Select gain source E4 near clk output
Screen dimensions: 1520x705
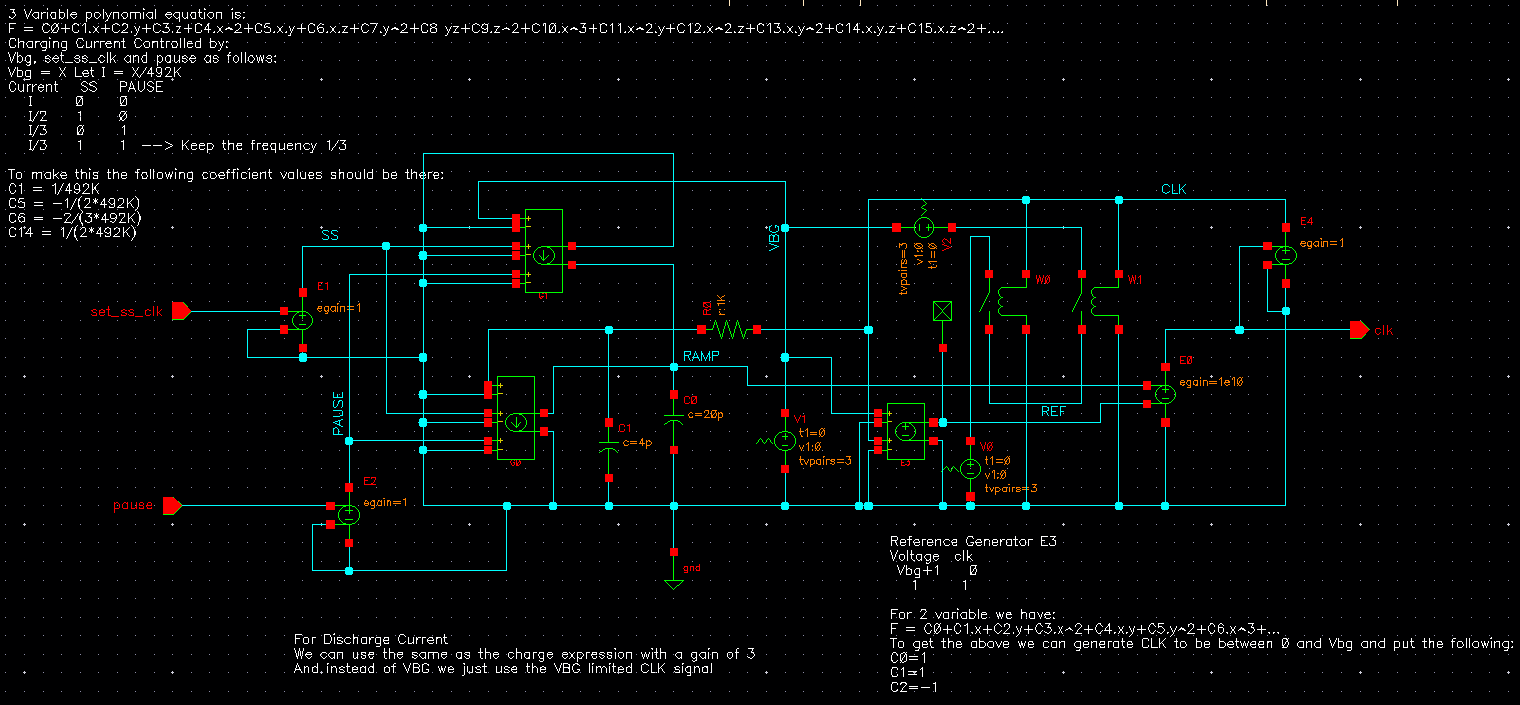click(x=1287, y=253)
